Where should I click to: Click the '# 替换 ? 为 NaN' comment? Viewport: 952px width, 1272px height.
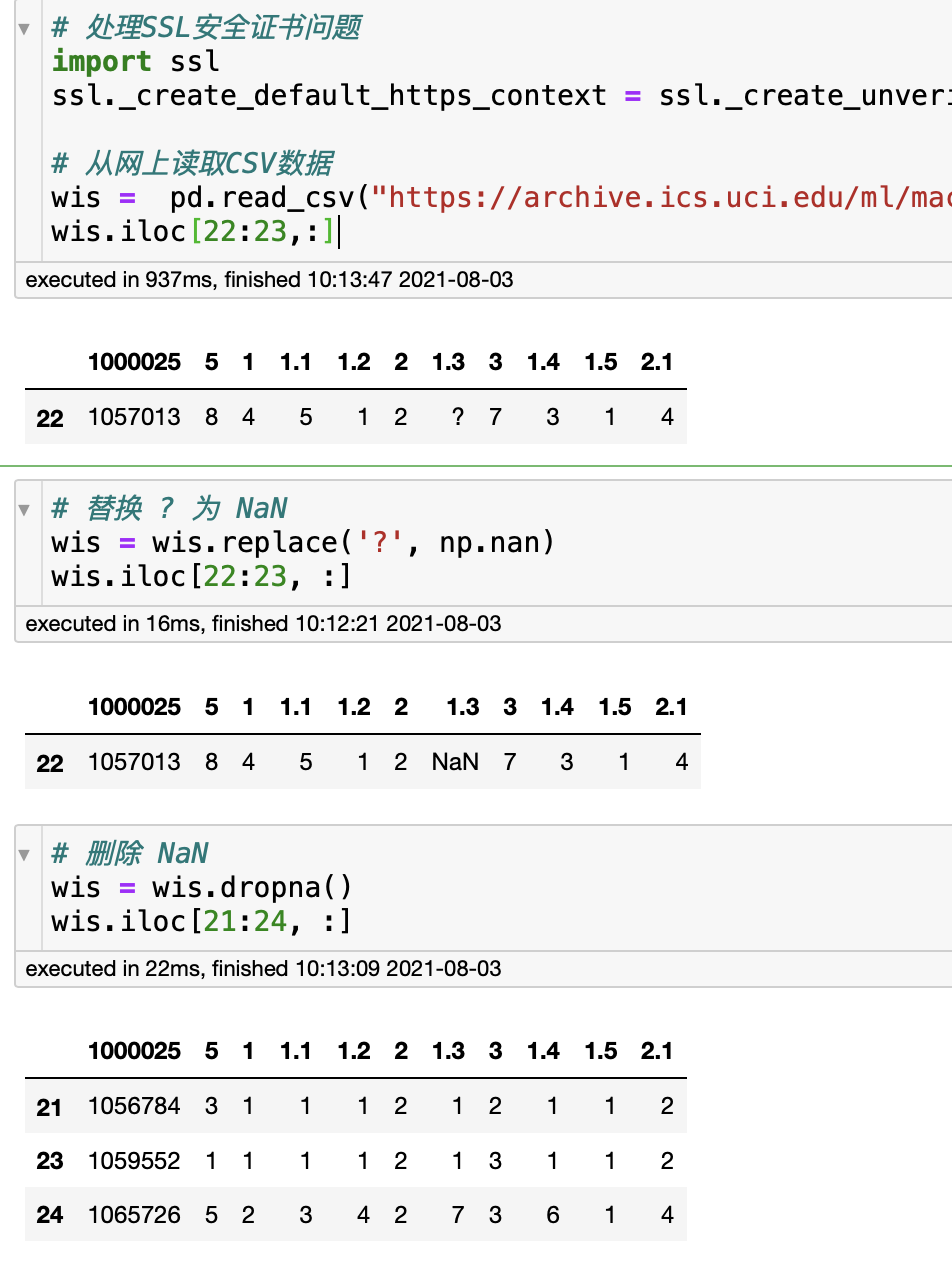click(x=169, y=508)
